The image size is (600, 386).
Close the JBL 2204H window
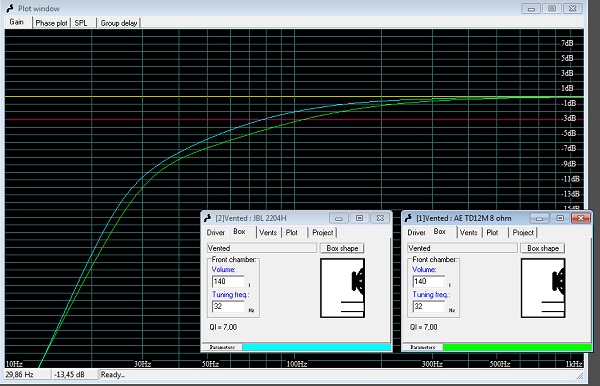[x=380, y=218]
